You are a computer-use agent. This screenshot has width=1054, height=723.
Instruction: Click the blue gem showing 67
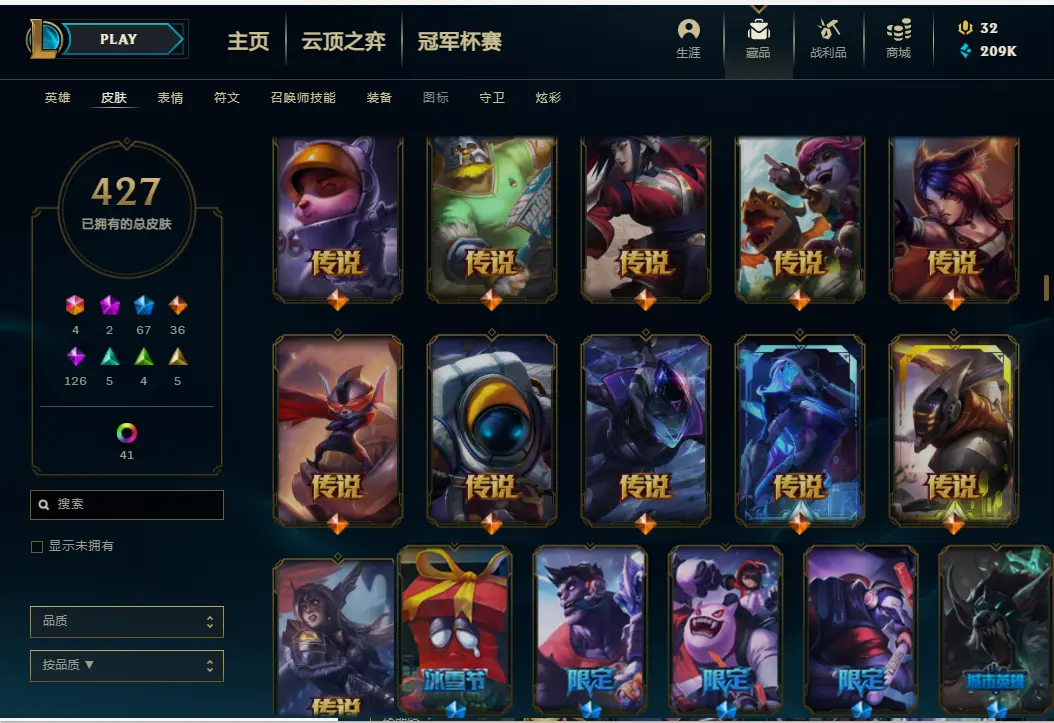[x=144, y=306]
